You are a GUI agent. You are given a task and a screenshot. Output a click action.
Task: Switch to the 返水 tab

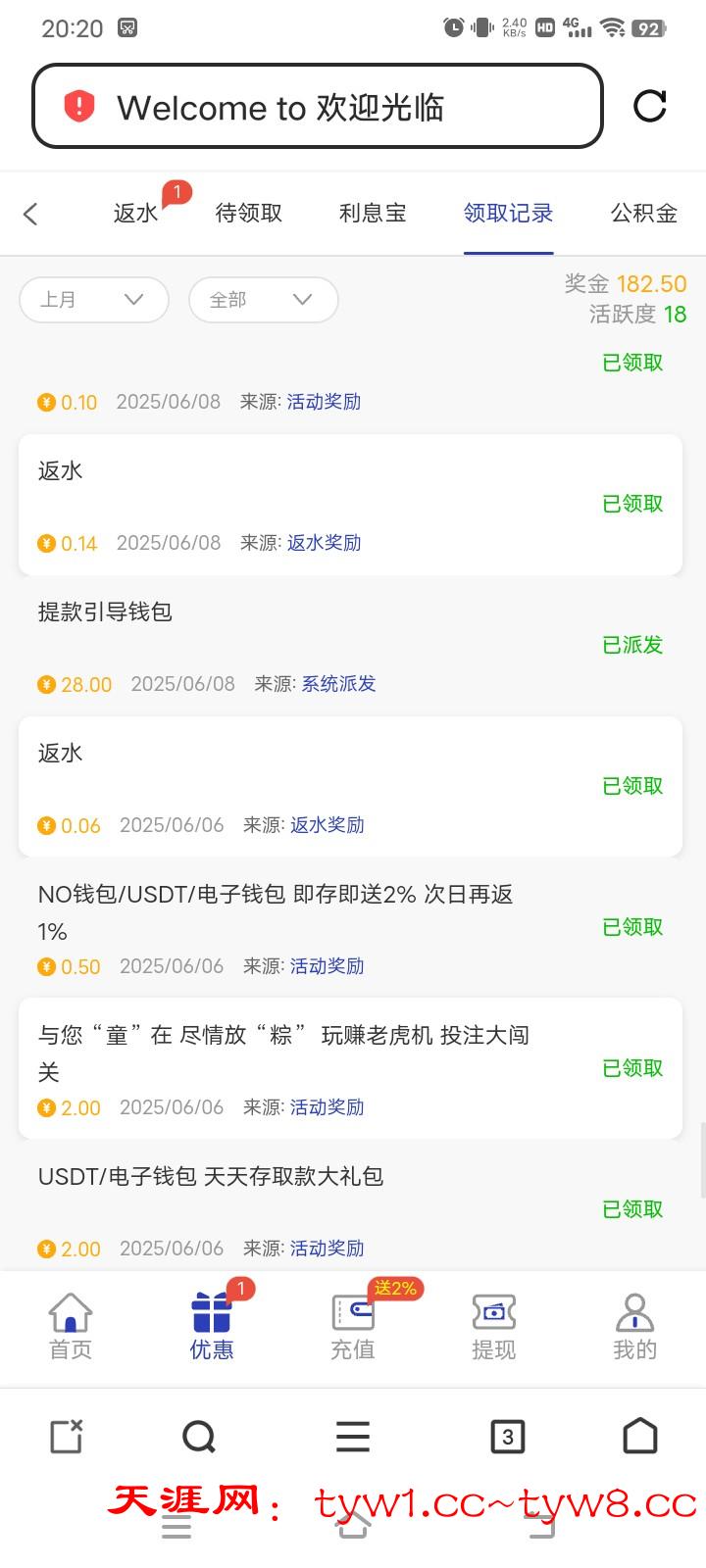point(136,214)
